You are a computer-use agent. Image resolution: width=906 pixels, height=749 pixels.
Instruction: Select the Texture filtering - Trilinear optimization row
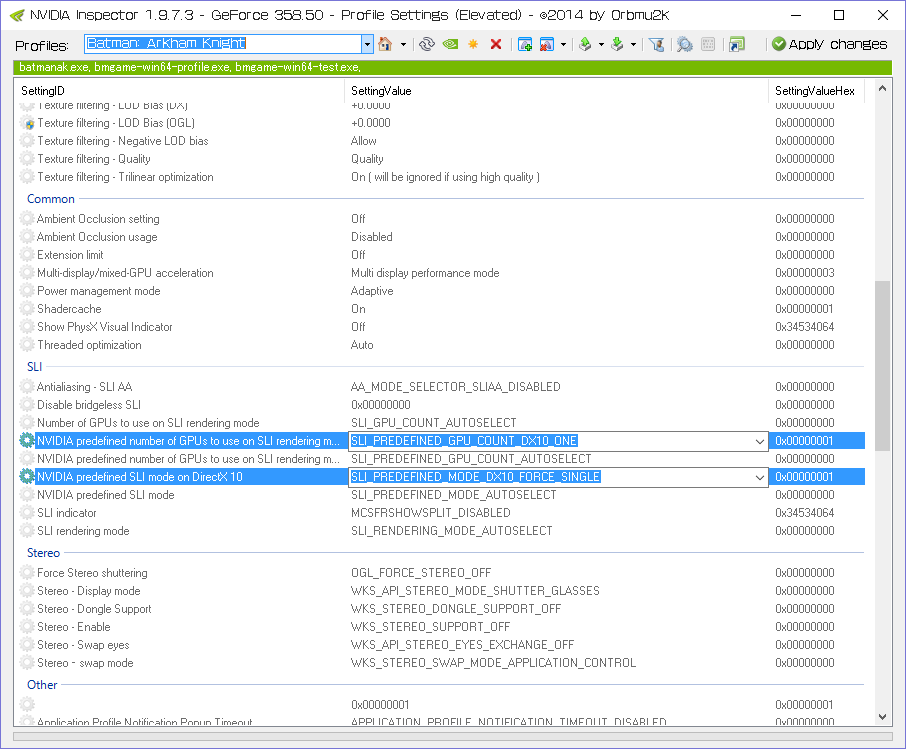440,177
